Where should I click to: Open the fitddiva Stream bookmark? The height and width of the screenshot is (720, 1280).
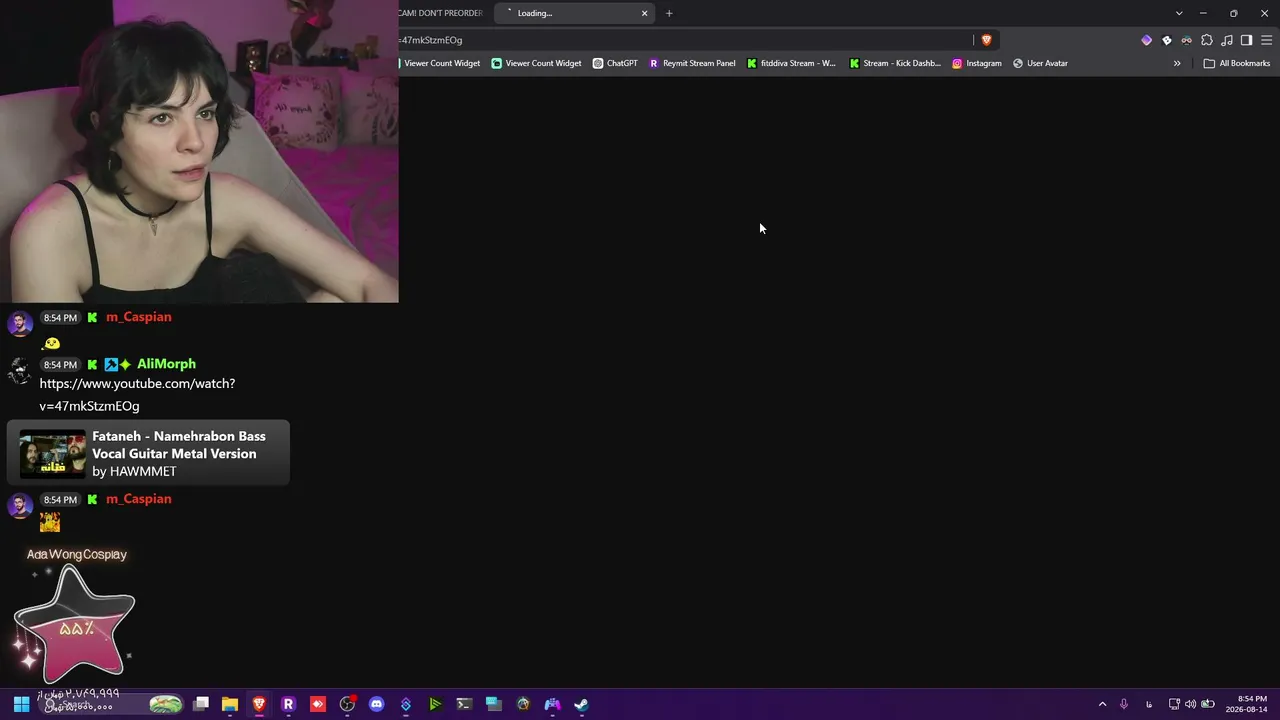[791, 63]
